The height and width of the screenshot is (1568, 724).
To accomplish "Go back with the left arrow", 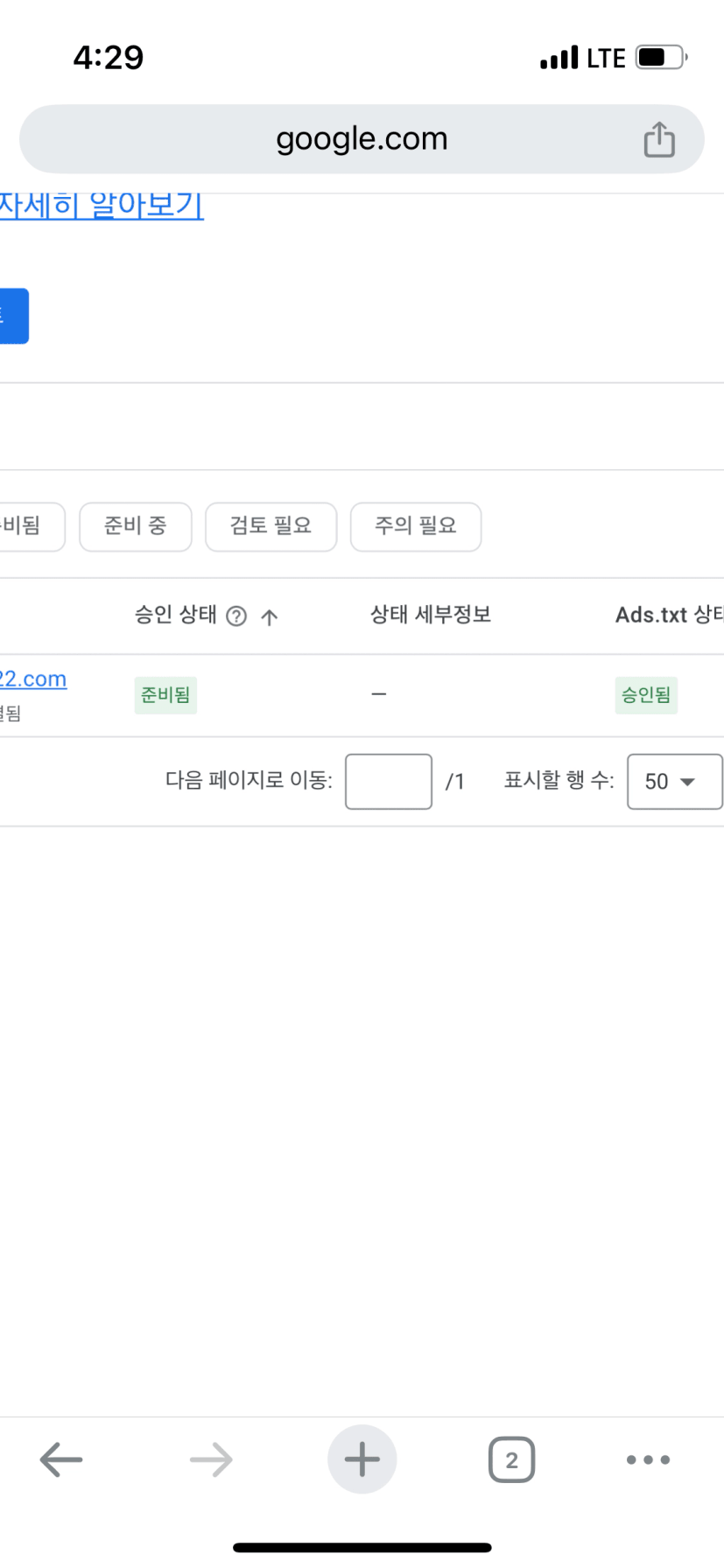I will coord(61,1459).
